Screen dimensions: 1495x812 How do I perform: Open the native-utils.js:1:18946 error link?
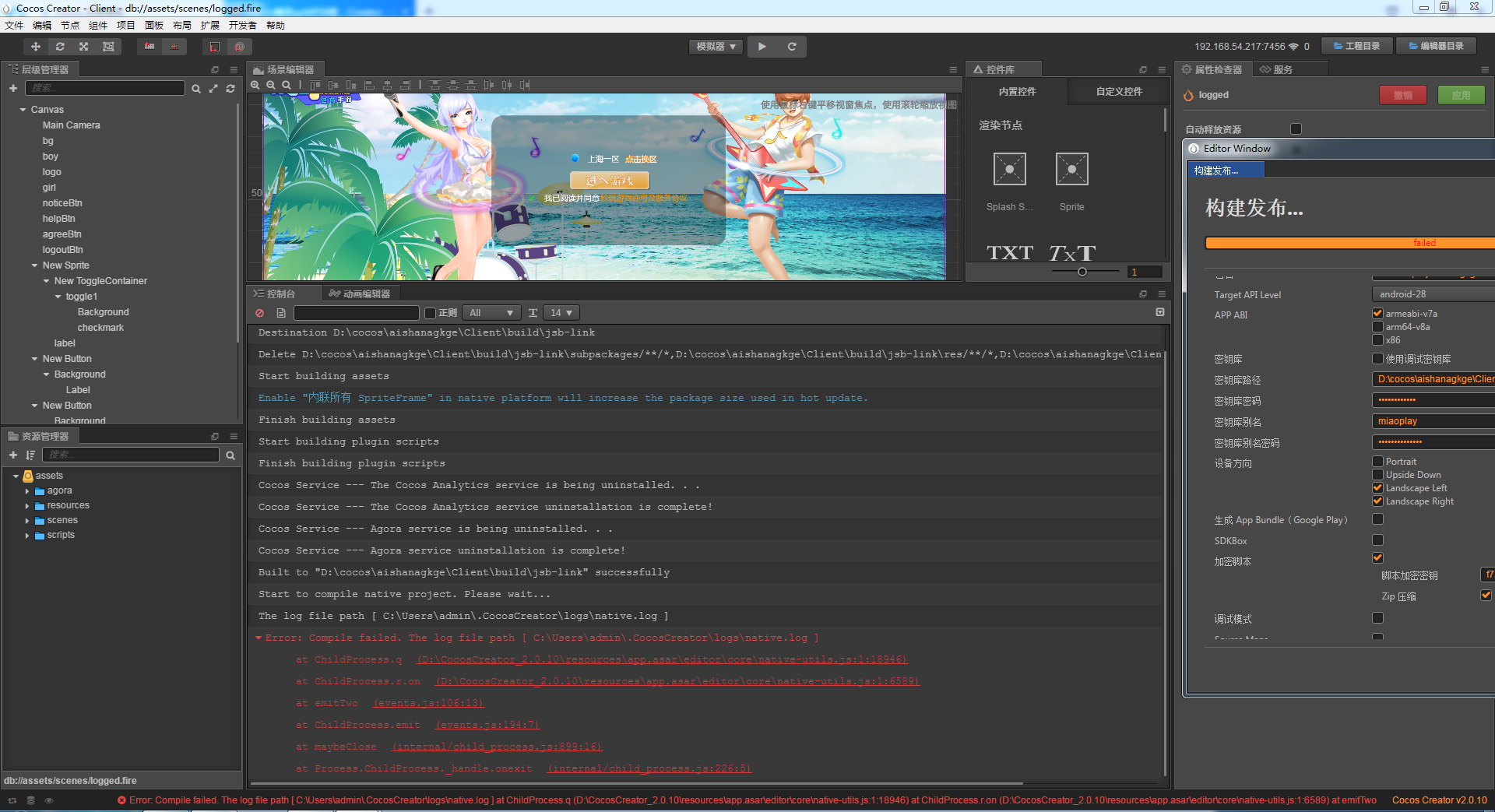point(663,659)
